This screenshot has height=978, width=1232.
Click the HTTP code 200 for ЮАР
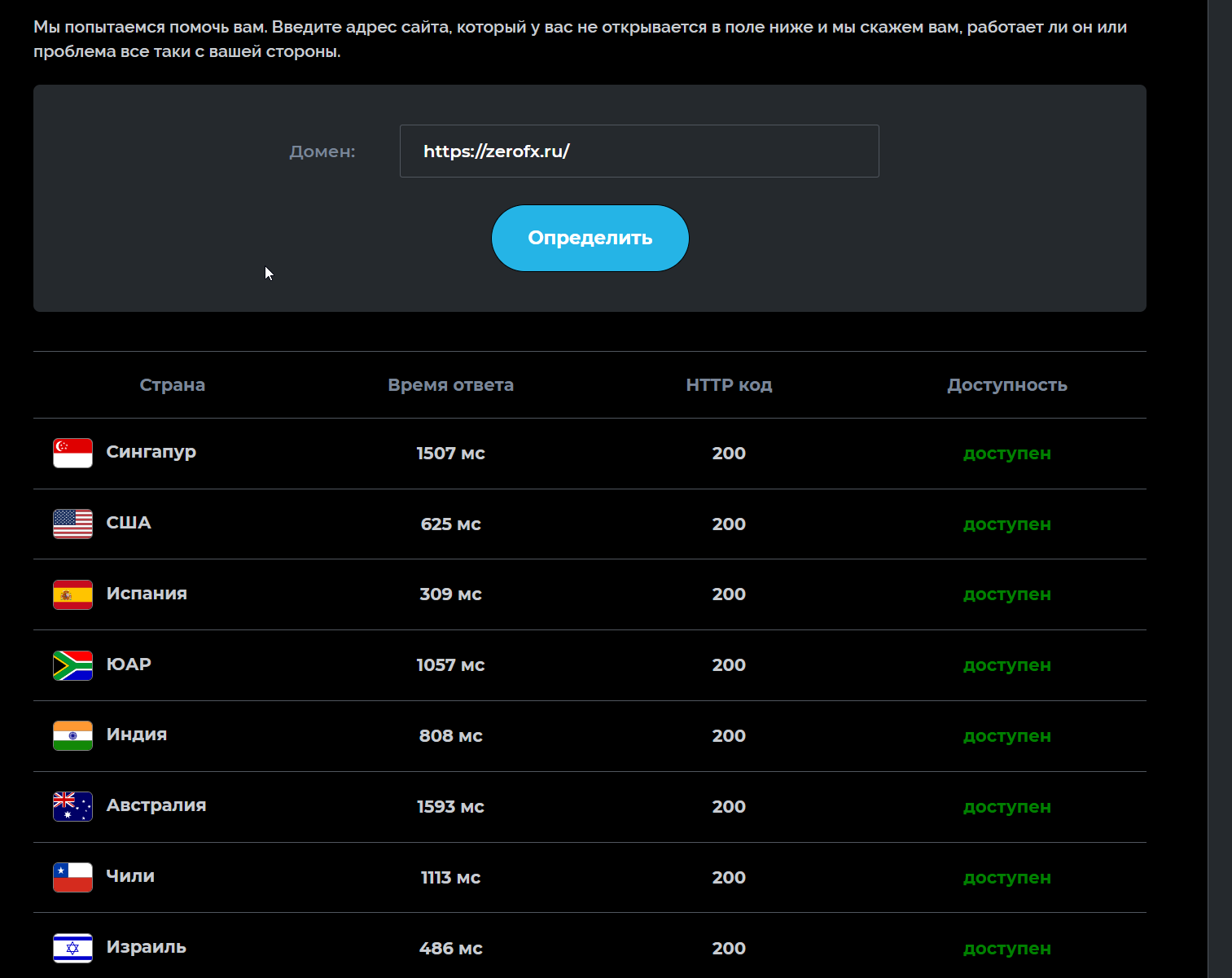(x=729, y=665)
